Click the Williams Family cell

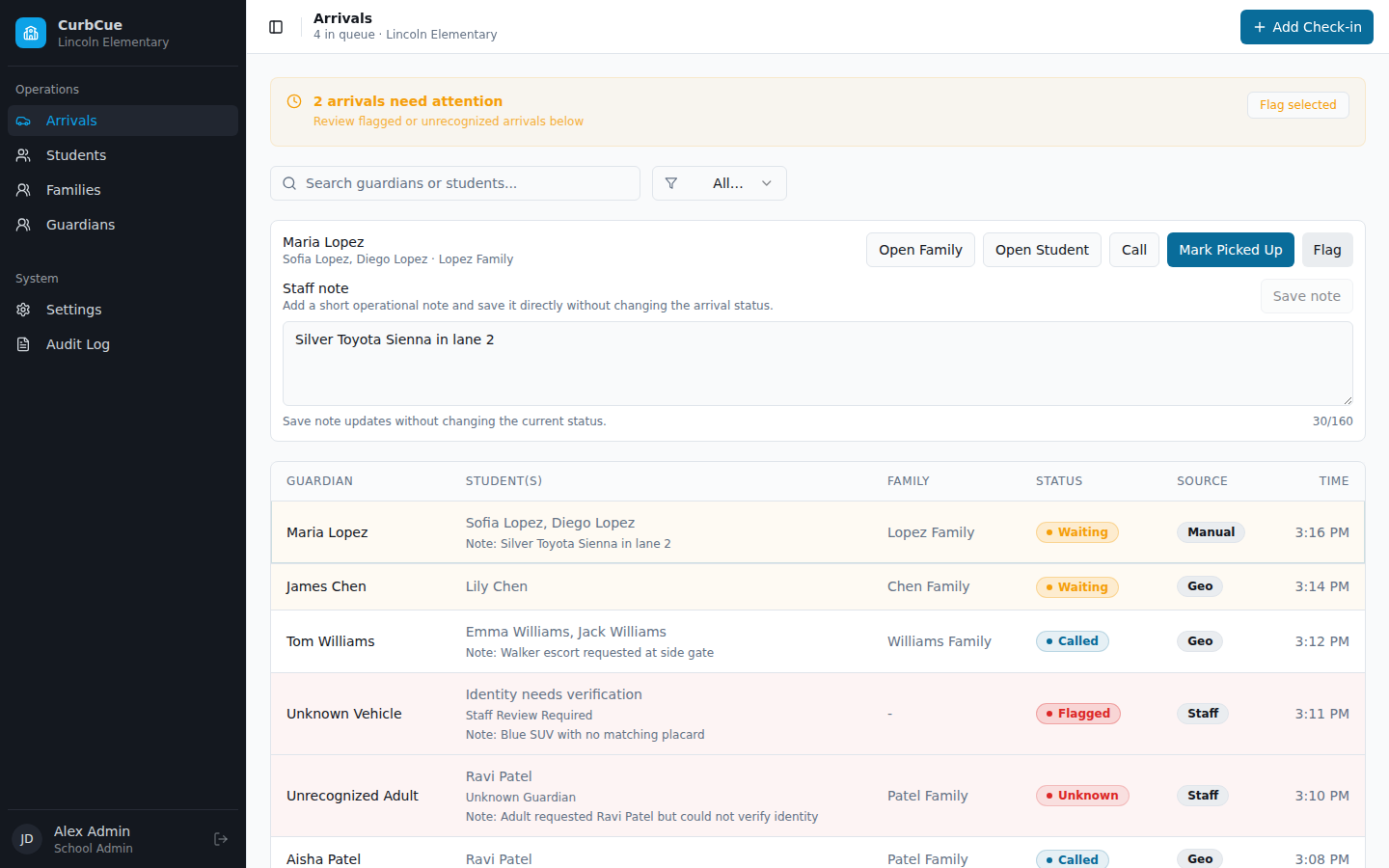tap(940, 641)
